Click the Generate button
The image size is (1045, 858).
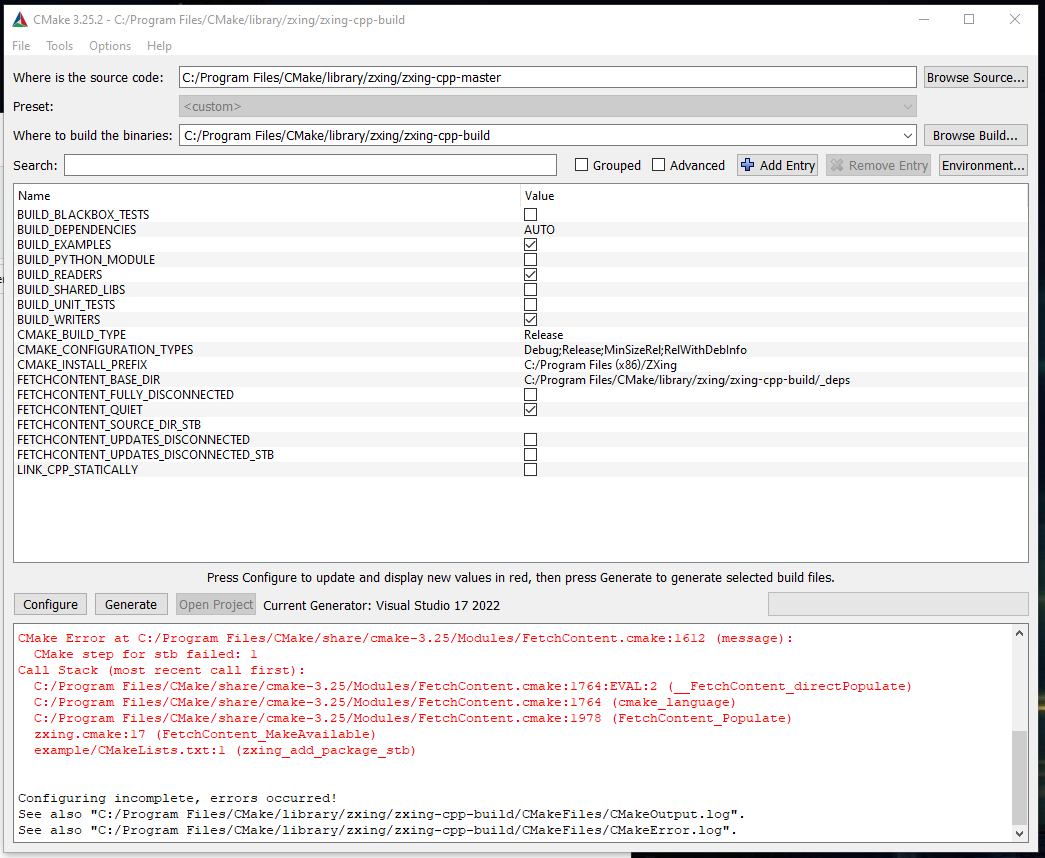point(131,605)
